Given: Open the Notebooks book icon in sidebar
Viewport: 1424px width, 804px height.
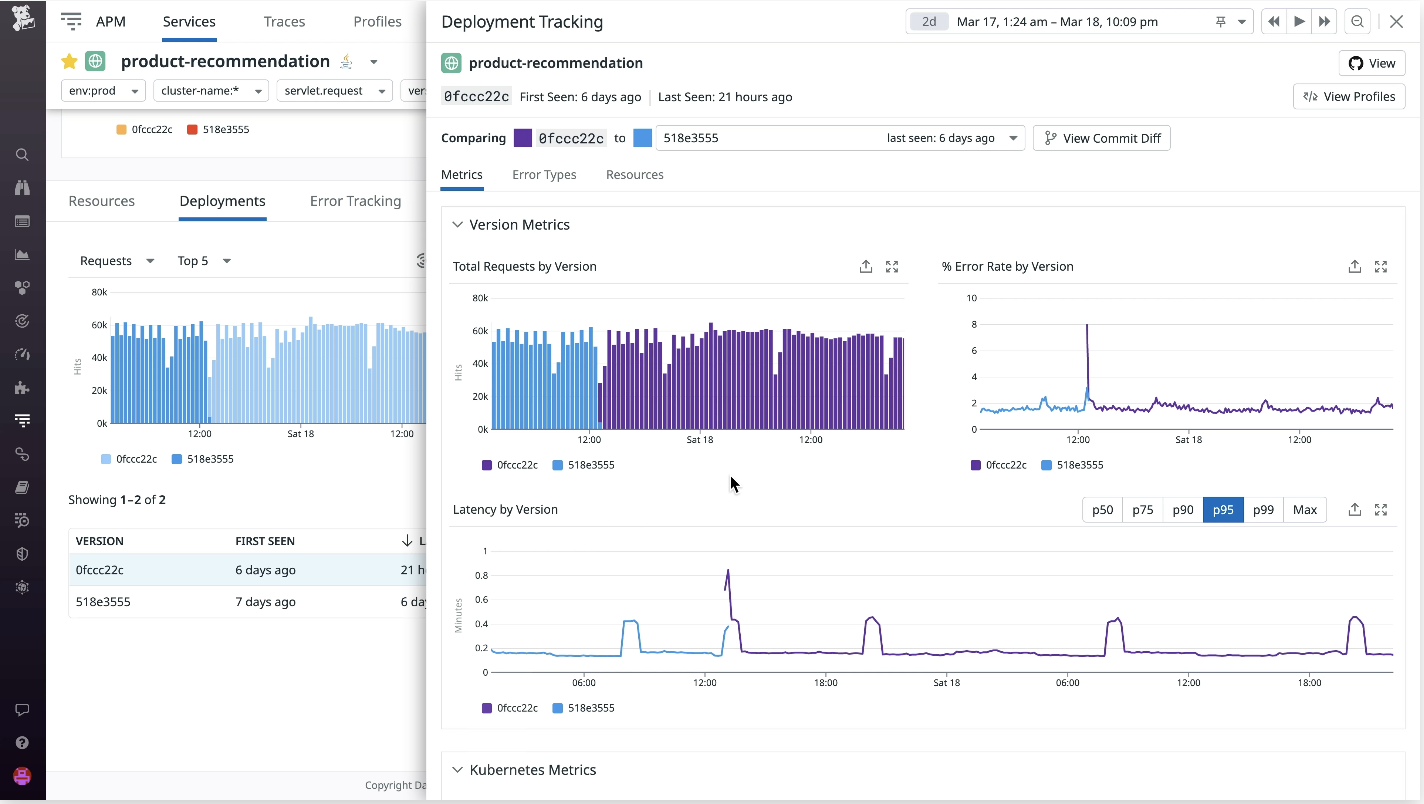Looking at the screenshot, I should 22,487.
